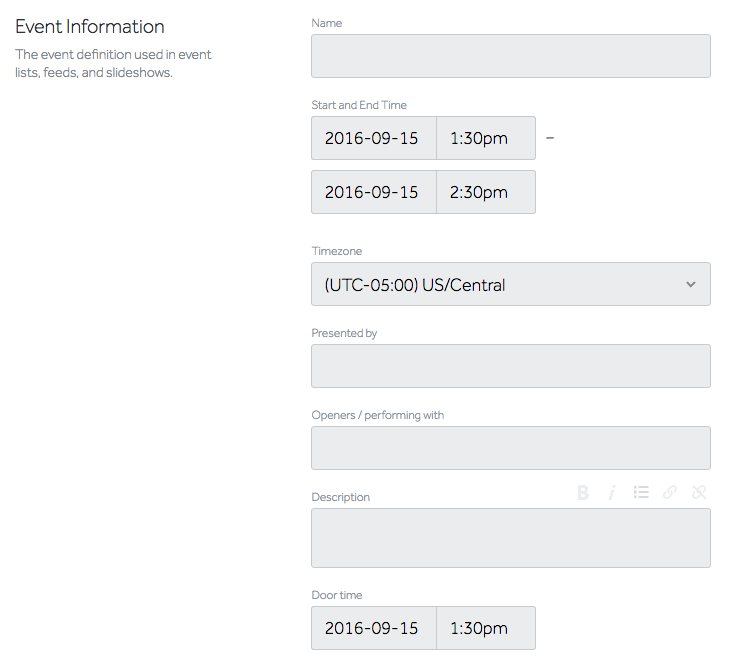Edit the start time 1:30pm field

(x=486, y=138)
